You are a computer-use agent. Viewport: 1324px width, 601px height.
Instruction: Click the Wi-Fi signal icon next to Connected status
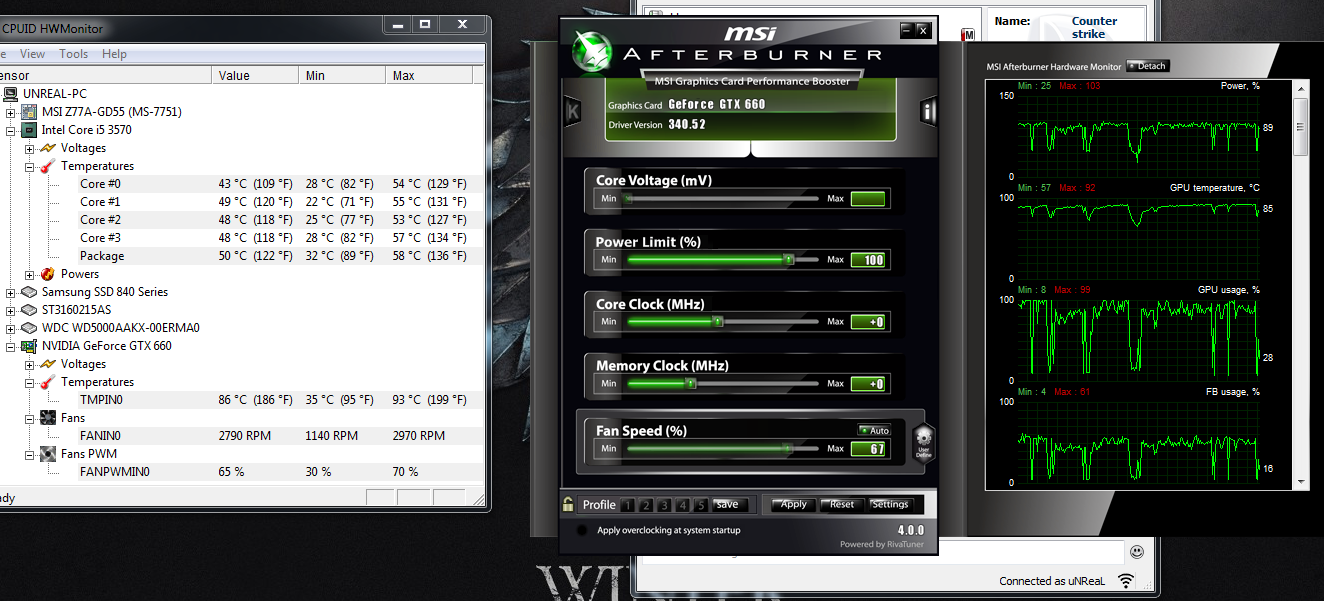[1126, 581]
